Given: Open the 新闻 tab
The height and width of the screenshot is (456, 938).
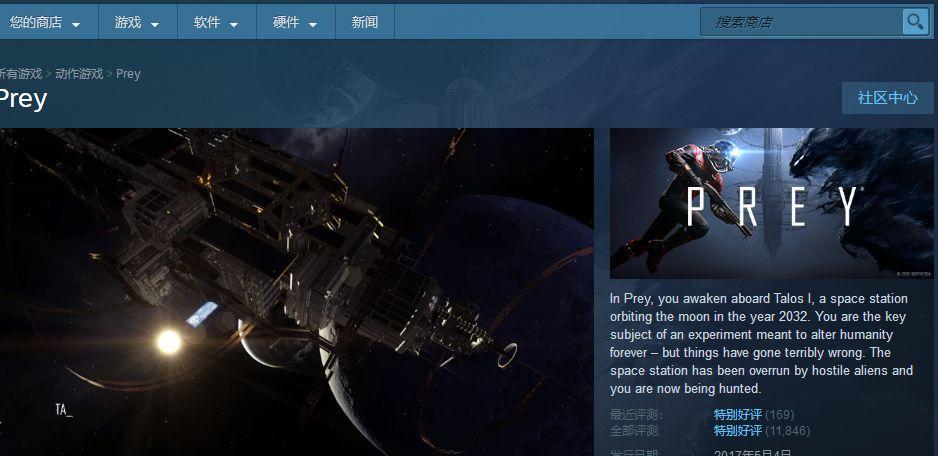Looking at the screenshot, I should coord(365,22).
